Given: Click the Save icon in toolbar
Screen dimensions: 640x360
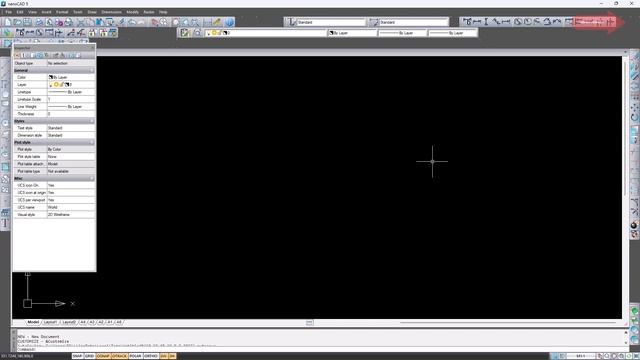Looking at the screenshot, I should click(27, 22).
